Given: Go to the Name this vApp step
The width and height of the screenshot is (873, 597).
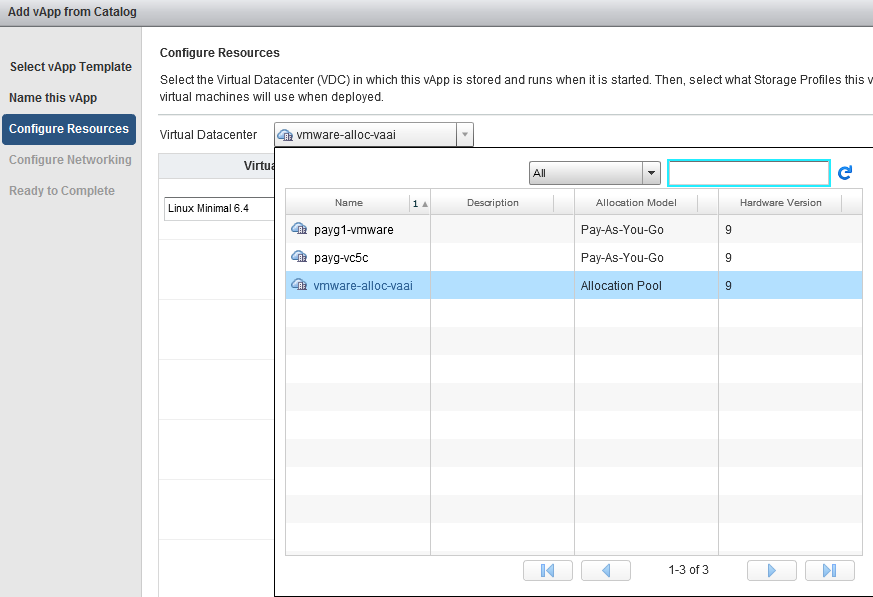Looking at the screenshot, I should tap(53, 98).
